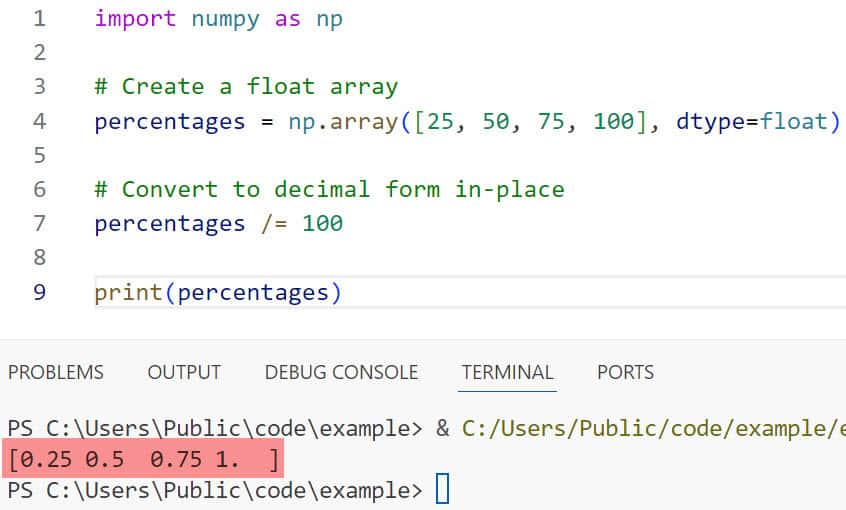Screen dimensions: 846x510
Task: Open the OUTPUT panel tab
Action: [184, 372]
